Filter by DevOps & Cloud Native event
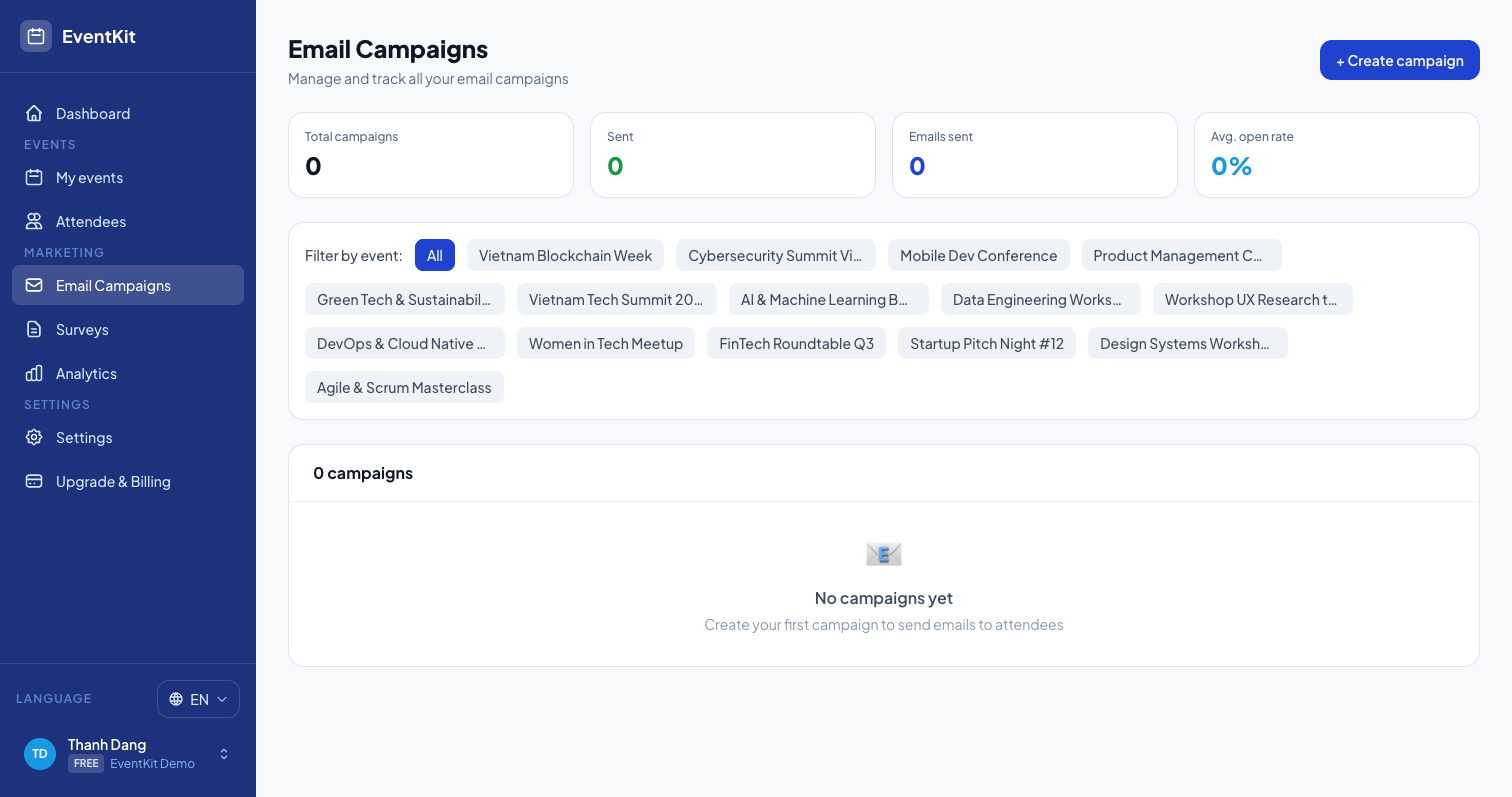This screenshot has width=1512, height=797. 405,343
